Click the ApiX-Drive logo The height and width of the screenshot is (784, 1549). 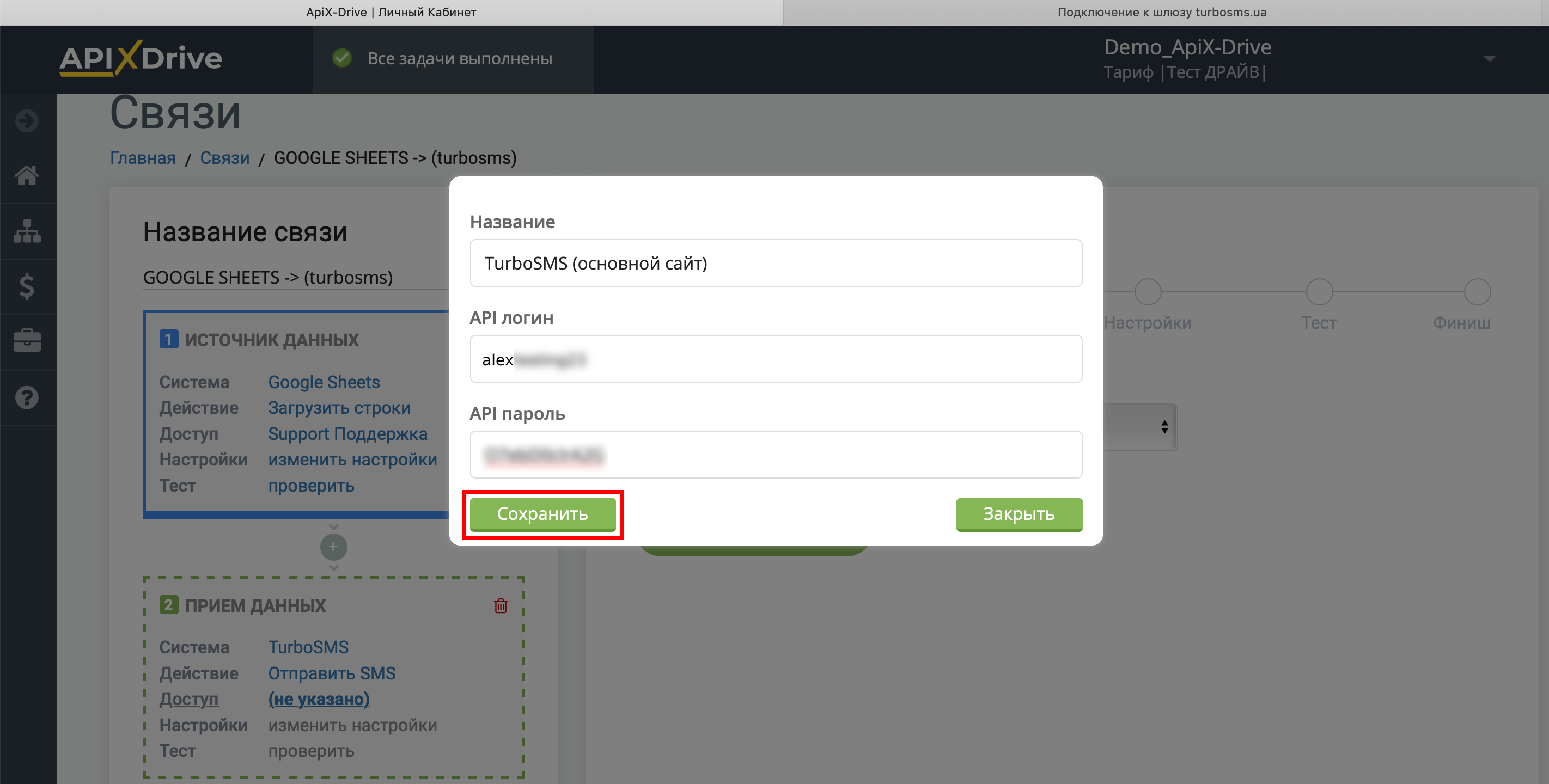pos(141,58)
